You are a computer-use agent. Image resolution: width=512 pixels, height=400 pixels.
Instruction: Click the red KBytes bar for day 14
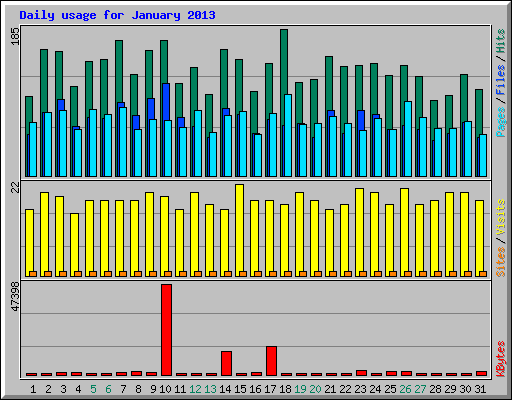[x=226, y=363]
